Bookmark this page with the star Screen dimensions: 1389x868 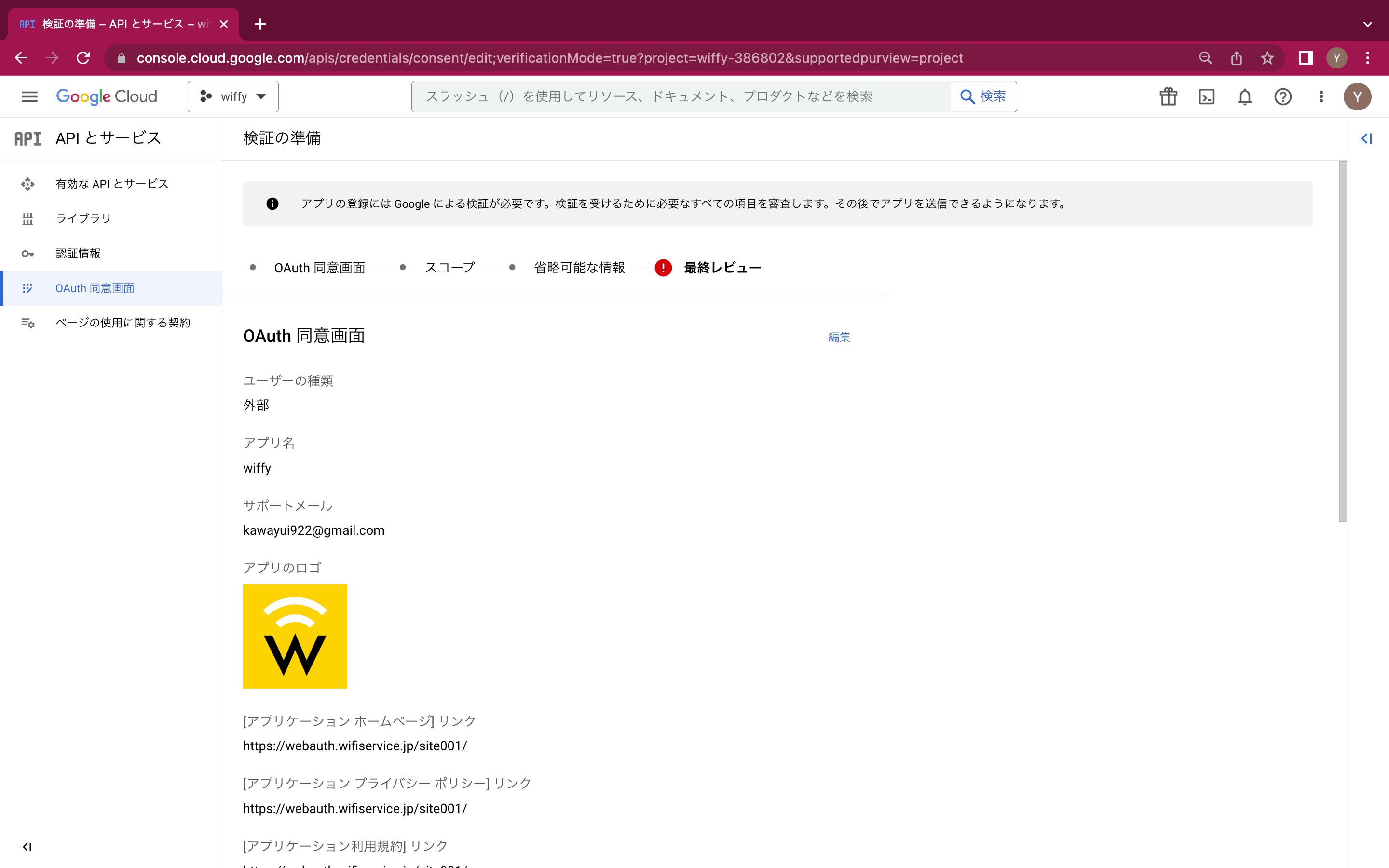(x=1267, y=58)
